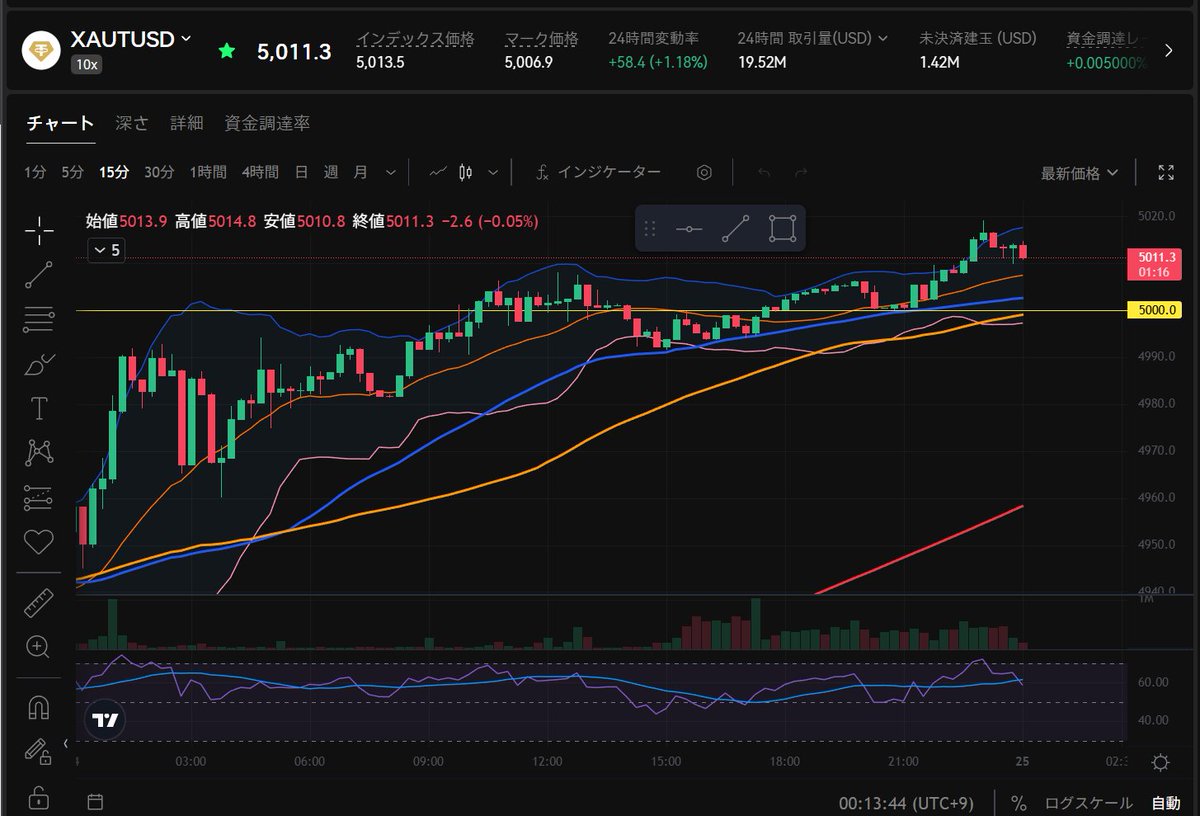Toggle XAUTUSD favorite star

227,51
